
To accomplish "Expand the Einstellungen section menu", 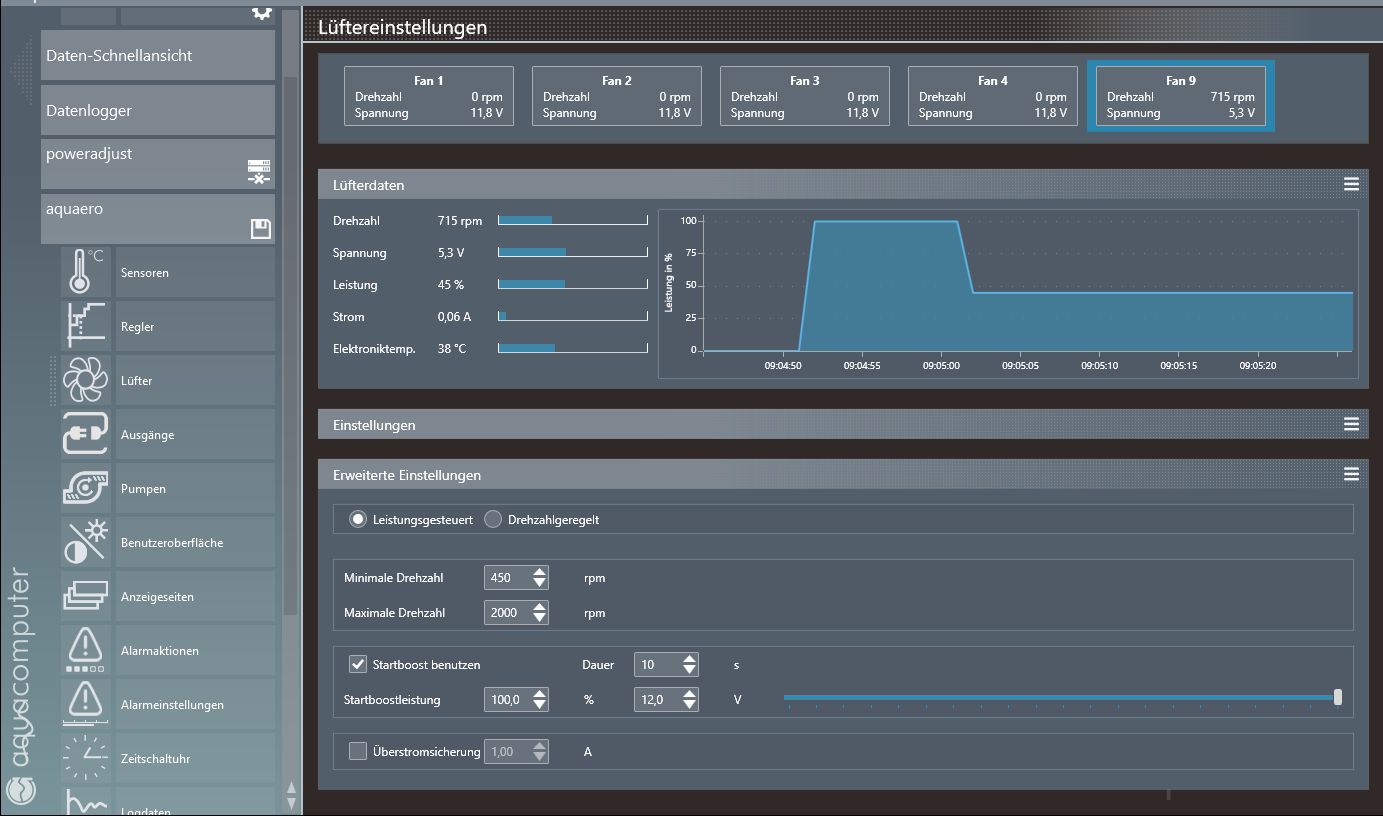I will 1351,425.
